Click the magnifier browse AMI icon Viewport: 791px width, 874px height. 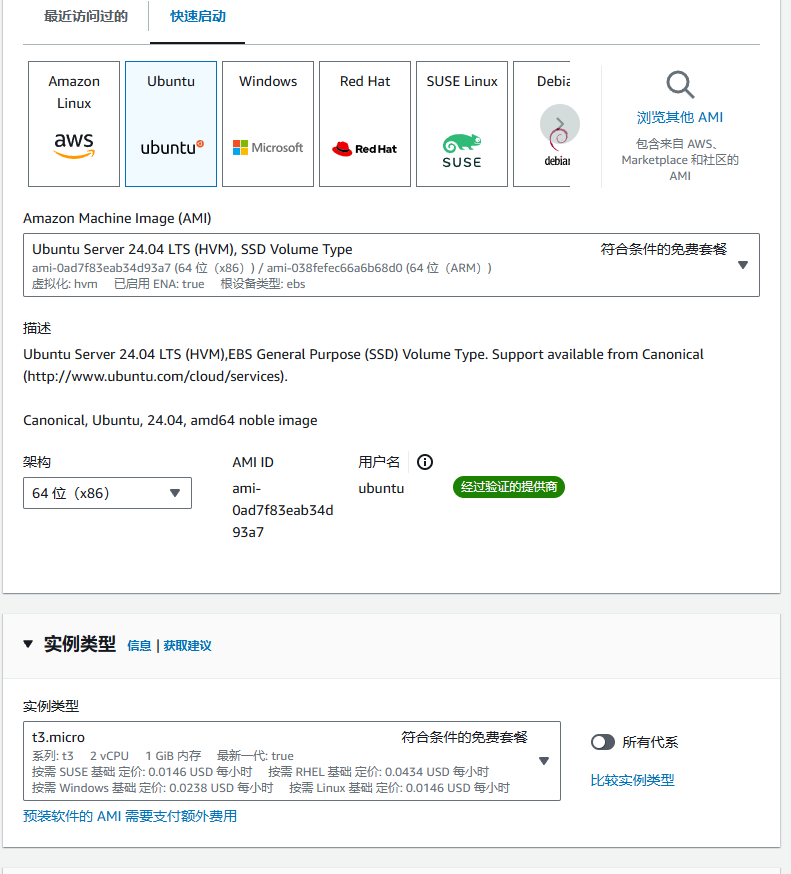click(x=680, y=85)
